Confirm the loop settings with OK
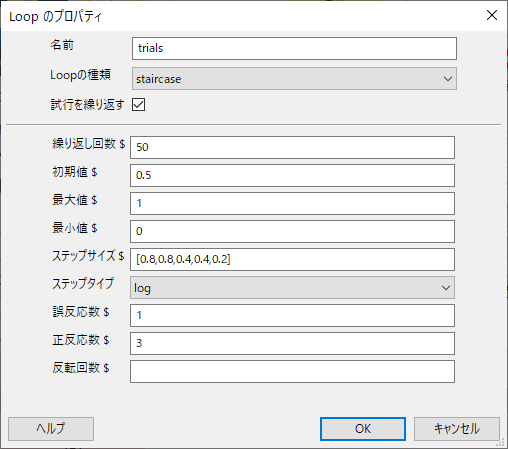This screenshot has width=508, height=449. (x=363, y=429)
